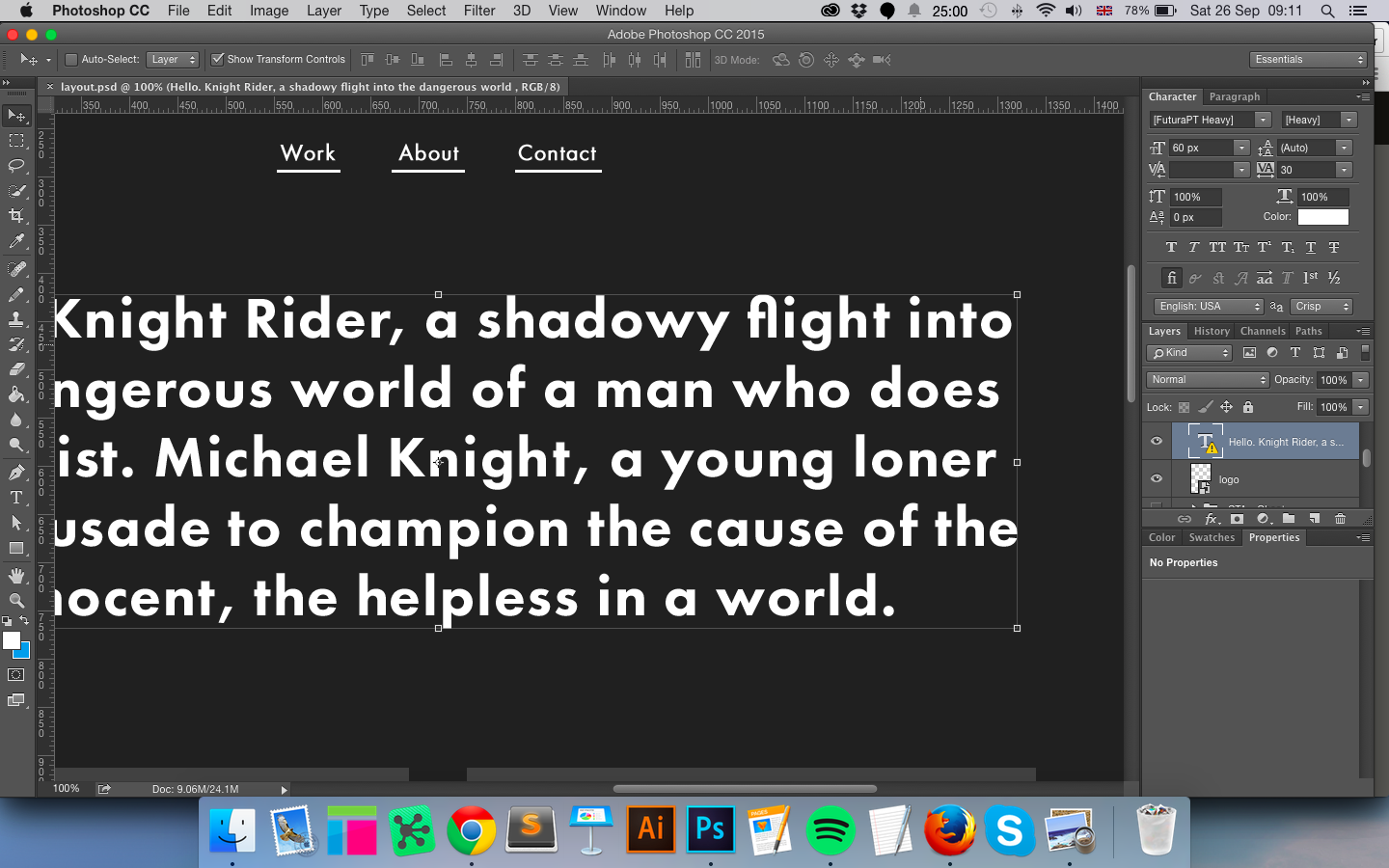1389x868 pixels.
Task: Click the foreground color swatch
Action: (x=11, y=641)
